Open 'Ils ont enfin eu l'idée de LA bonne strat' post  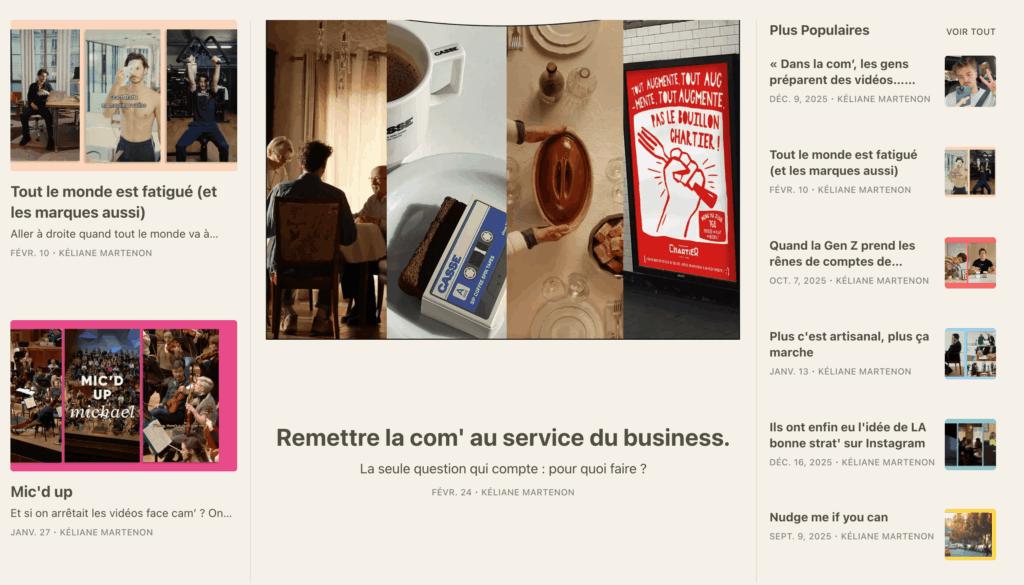848,435
